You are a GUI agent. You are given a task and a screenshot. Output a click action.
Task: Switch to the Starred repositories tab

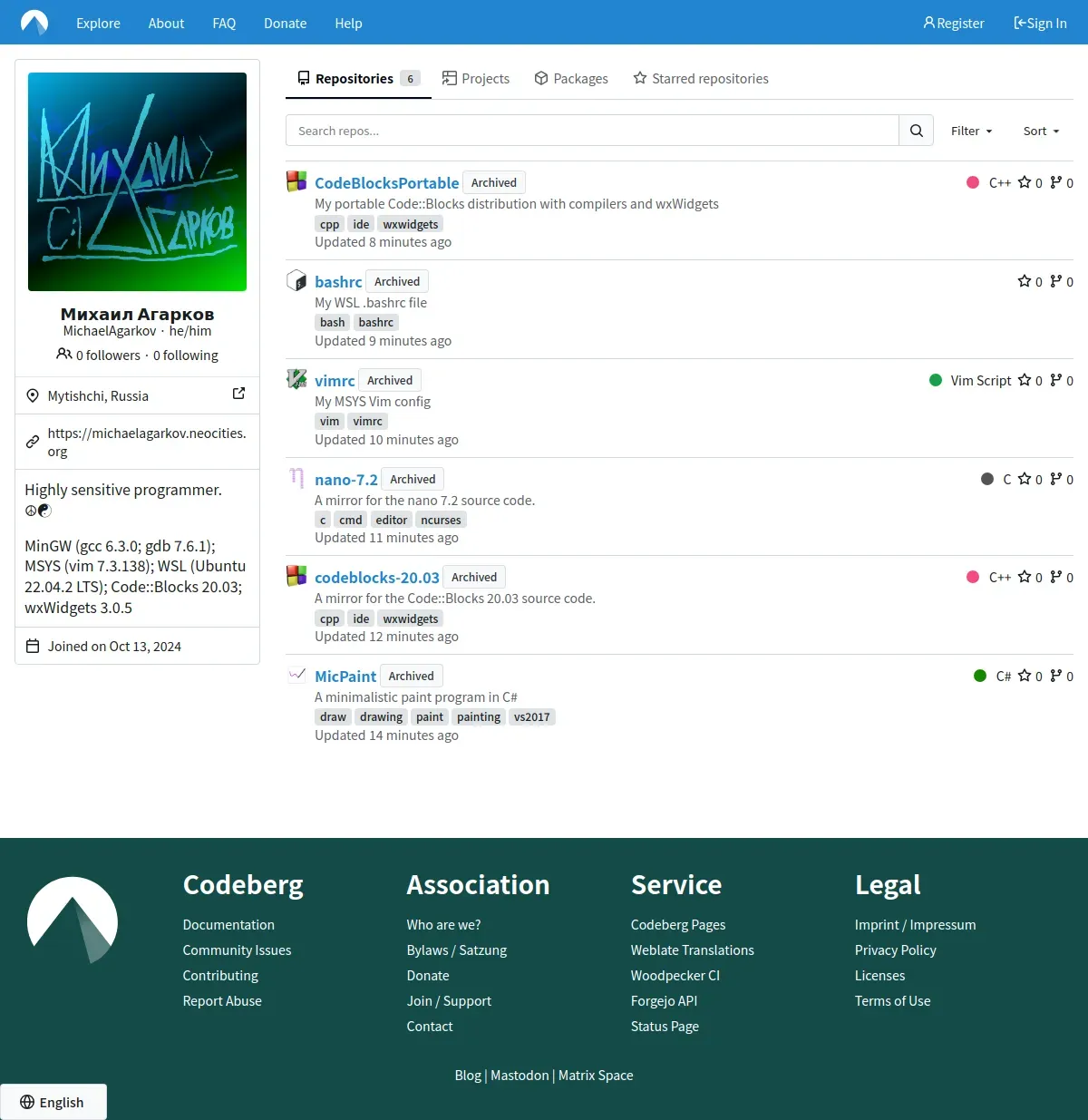point(701,79)
